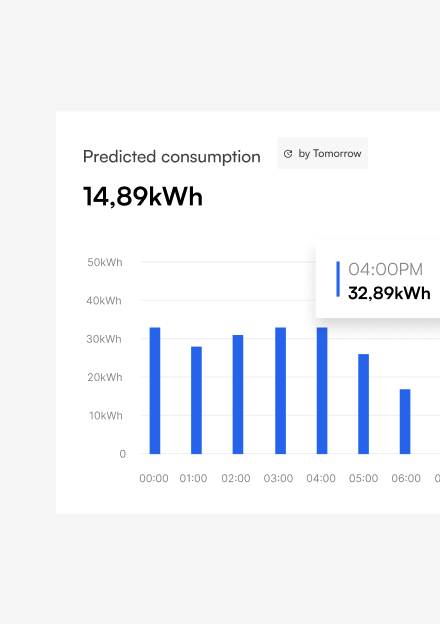Click the 04:00PM tooltip card
The height and width of the screenshot is (624, 440).
click(x=378, y=279)
